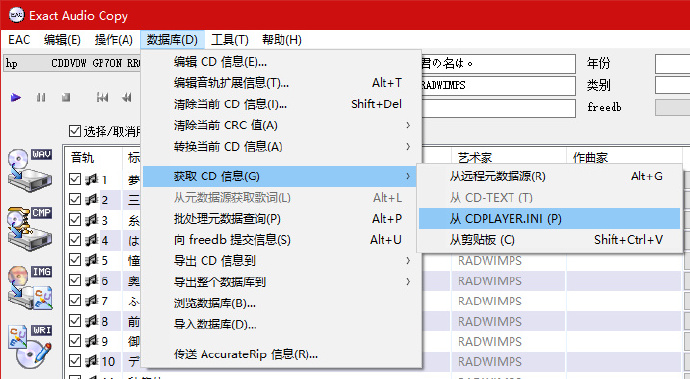Screen dimensions: 690x379
Task: Expand the 清除当前 CRC 值 submenu
Action: tap(280, 125)
